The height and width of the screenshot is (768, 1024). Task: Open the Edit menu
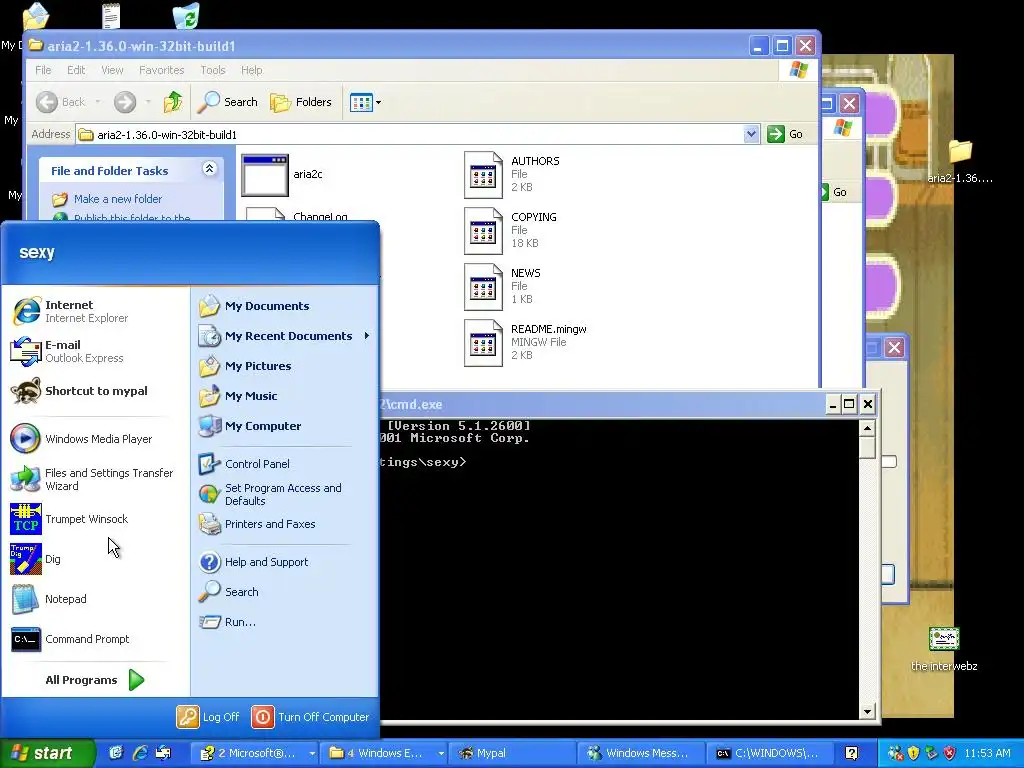76,70
